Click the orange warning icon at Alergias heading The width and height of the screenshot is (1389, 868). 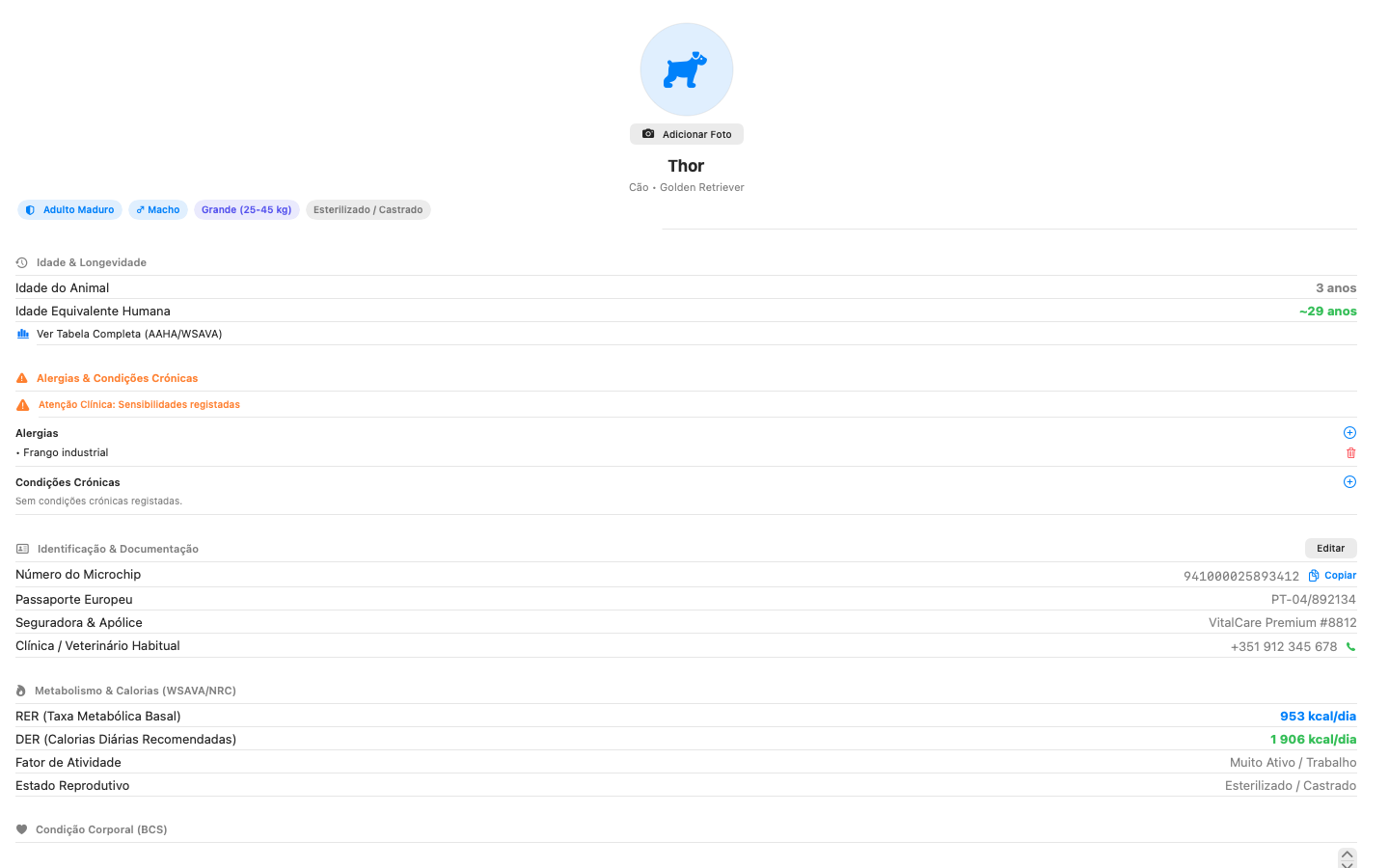click(22, 378)
